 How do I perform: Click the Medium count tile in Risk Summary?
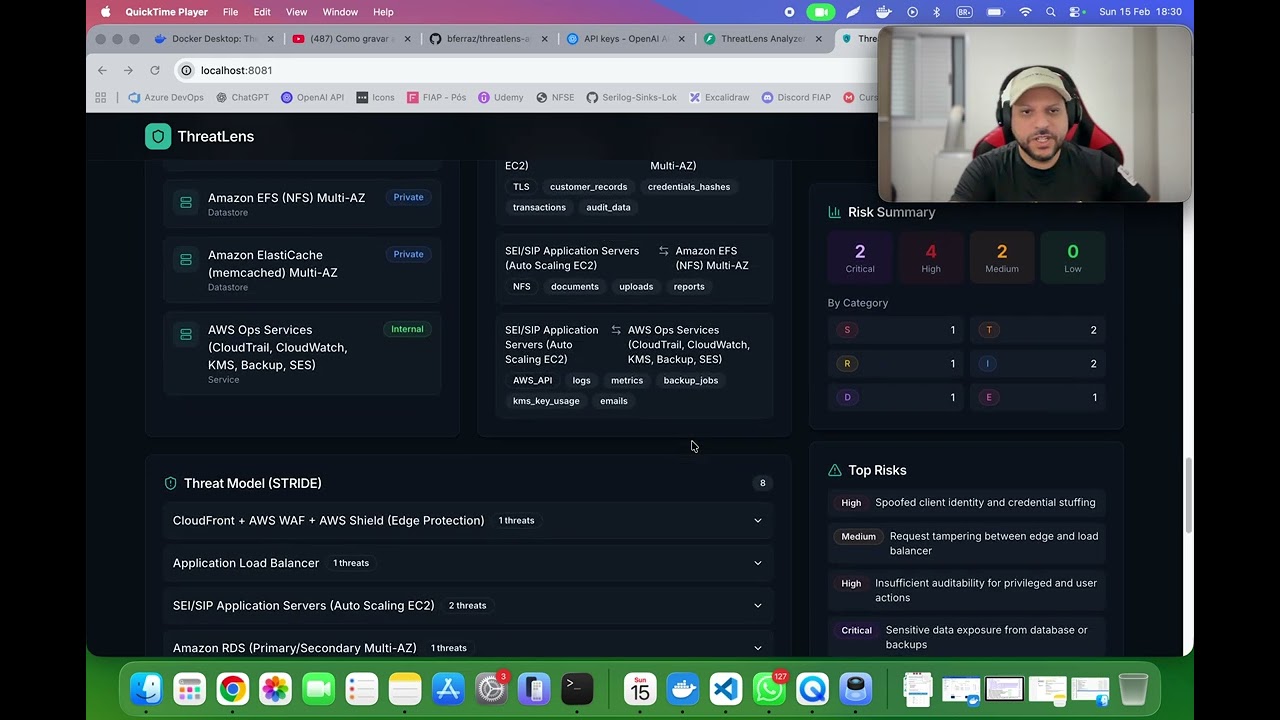[1002, 258]
